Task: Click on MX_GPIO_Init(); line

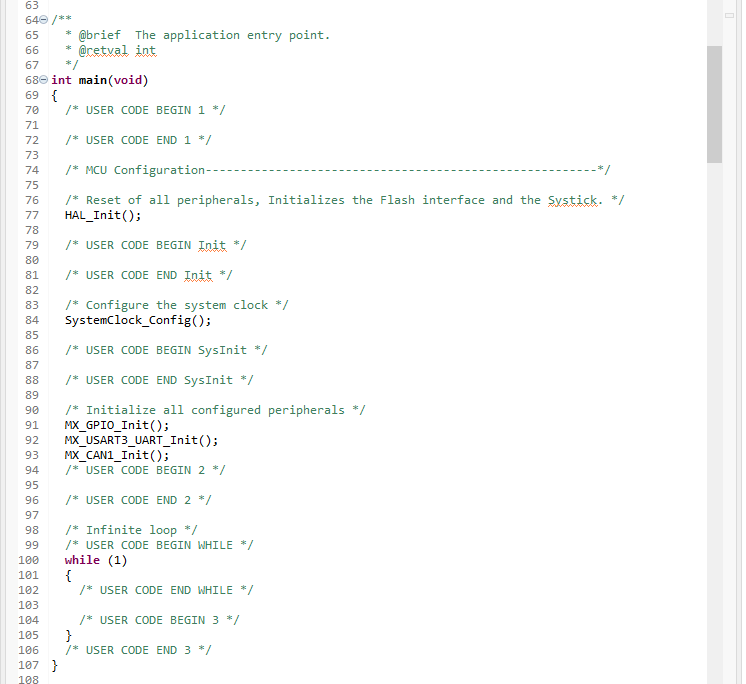Action: tap(117, 425)
